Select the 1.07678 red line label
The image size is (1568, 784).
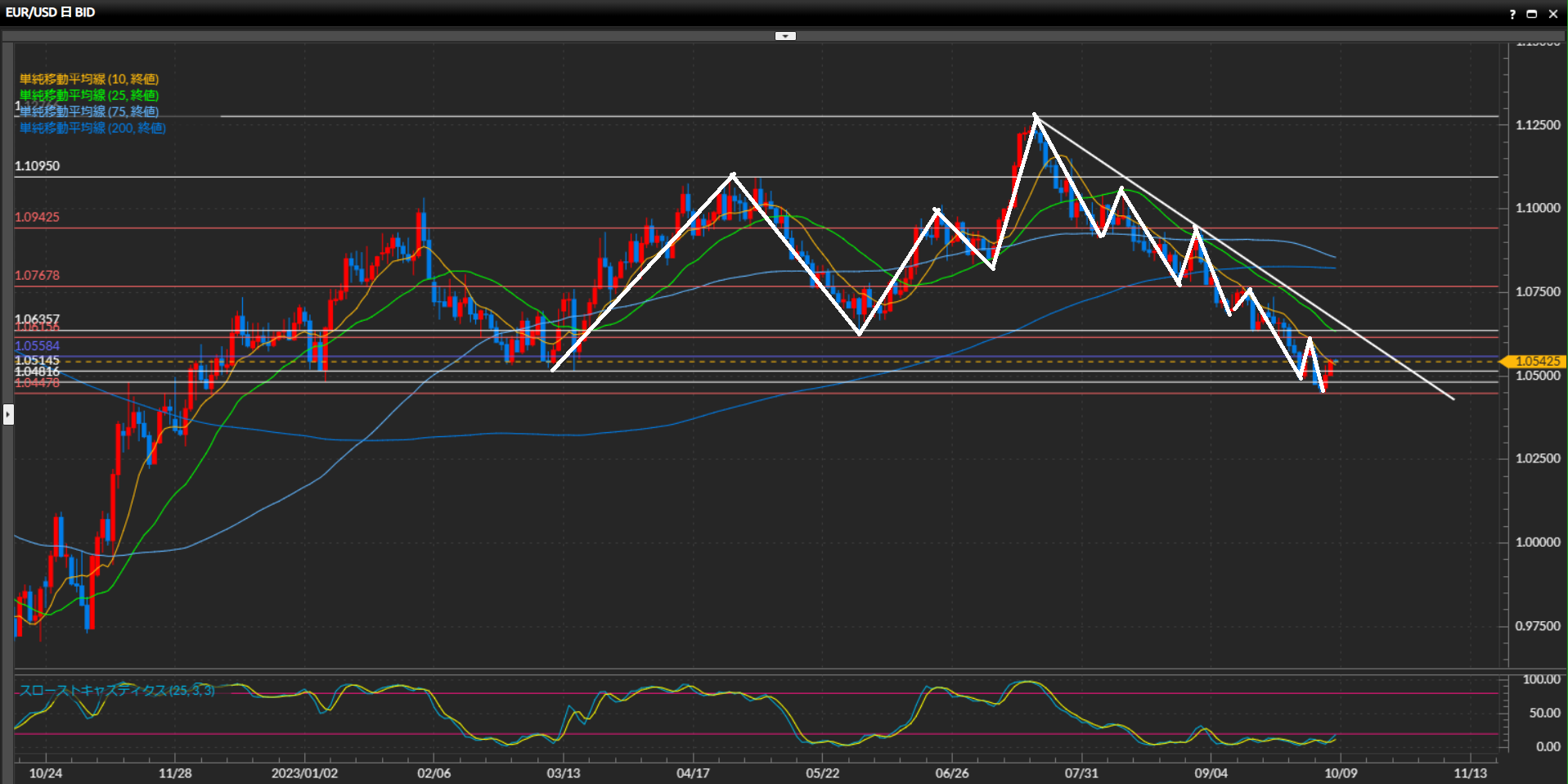(37, 276)
